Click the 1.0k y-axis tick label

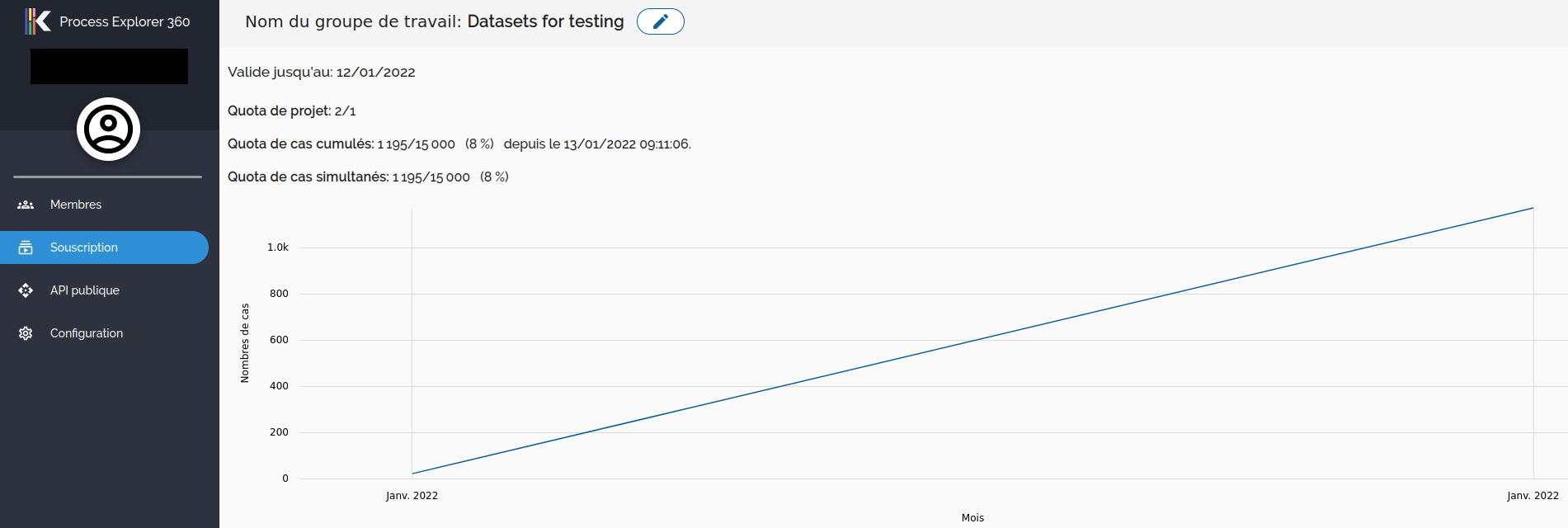278,247
